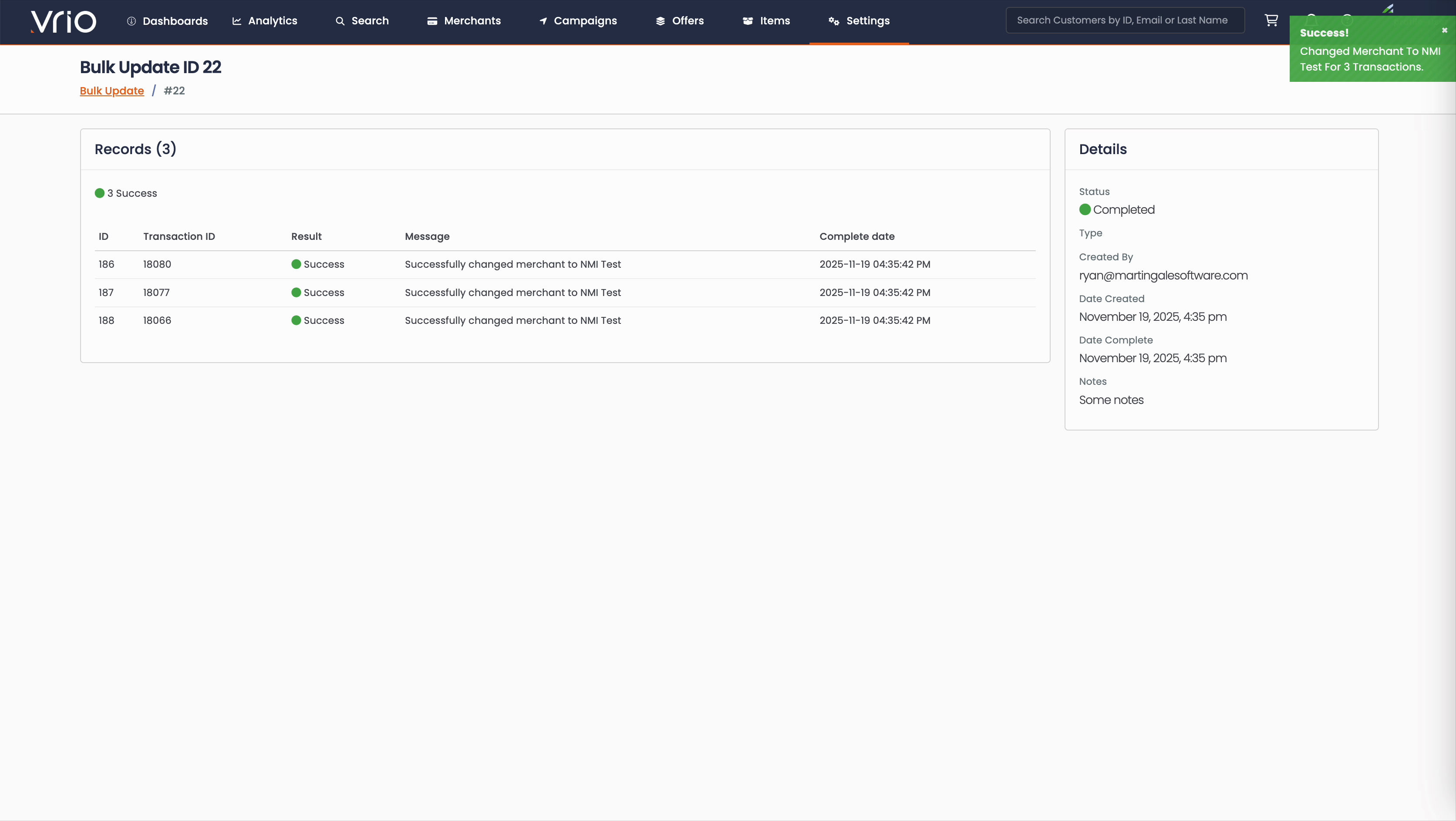This screenshot has height=821, width=1456.
Task: Follow the Bulk Update breadcrumb link
Action: [x=112, y=91]
